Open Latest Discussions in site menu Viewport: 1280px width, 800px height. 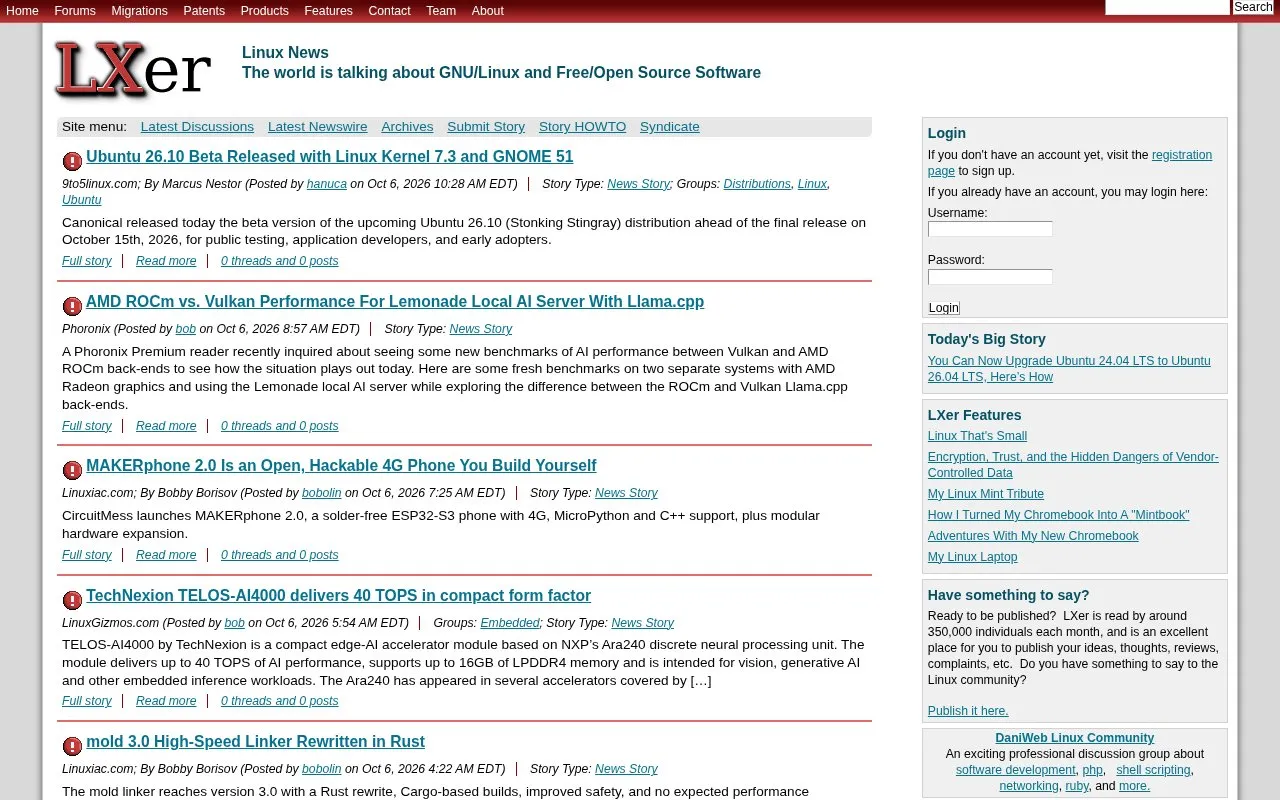click(x=197, y=127)
